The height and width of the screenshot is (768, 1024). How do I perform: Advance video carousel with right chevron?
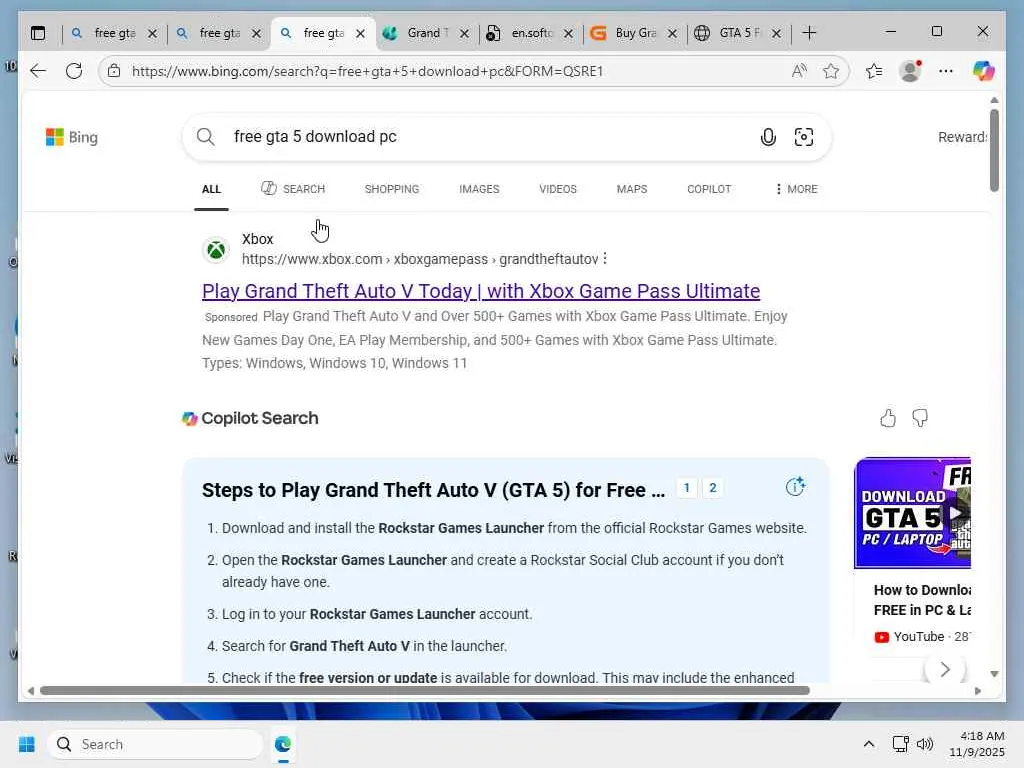point(944,669)
